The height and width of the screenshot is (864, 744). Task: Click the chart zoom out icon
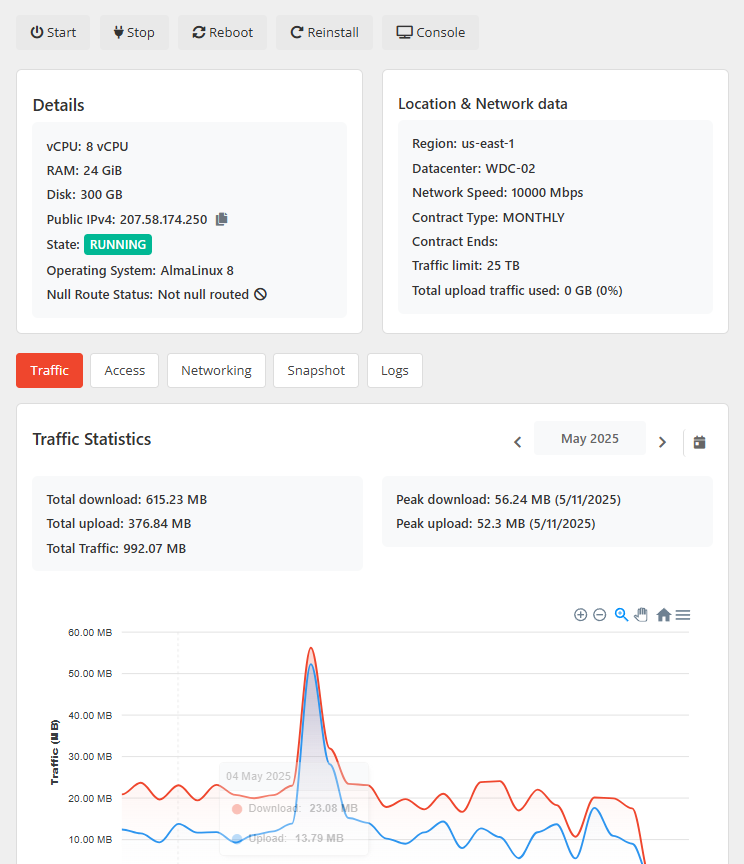coord(600,615)
